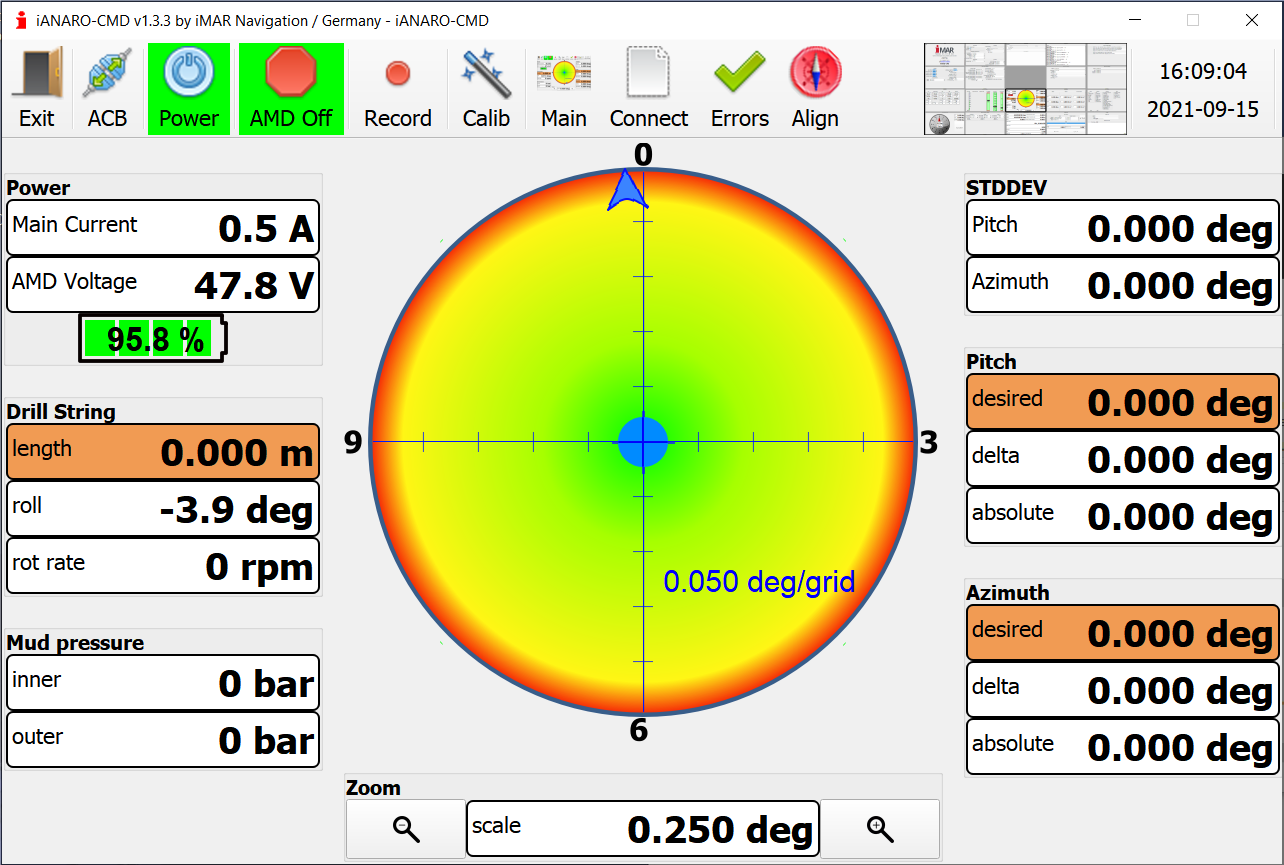Select the Main Current 0.5 A readout
1284x865 pixels.
[163, 228]
